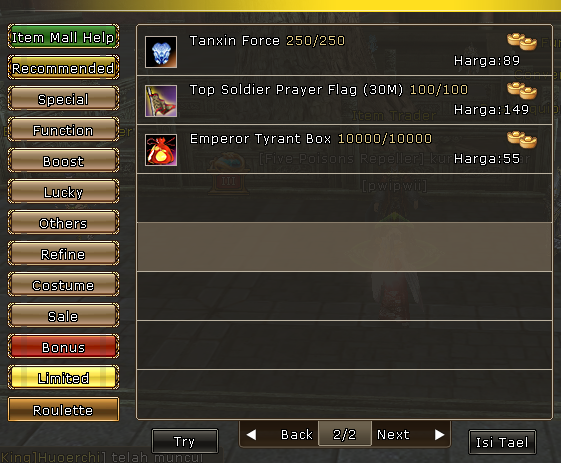Select the yellow Limited category
The width and height of the screenshot is (561, 463).
point(63,377)
